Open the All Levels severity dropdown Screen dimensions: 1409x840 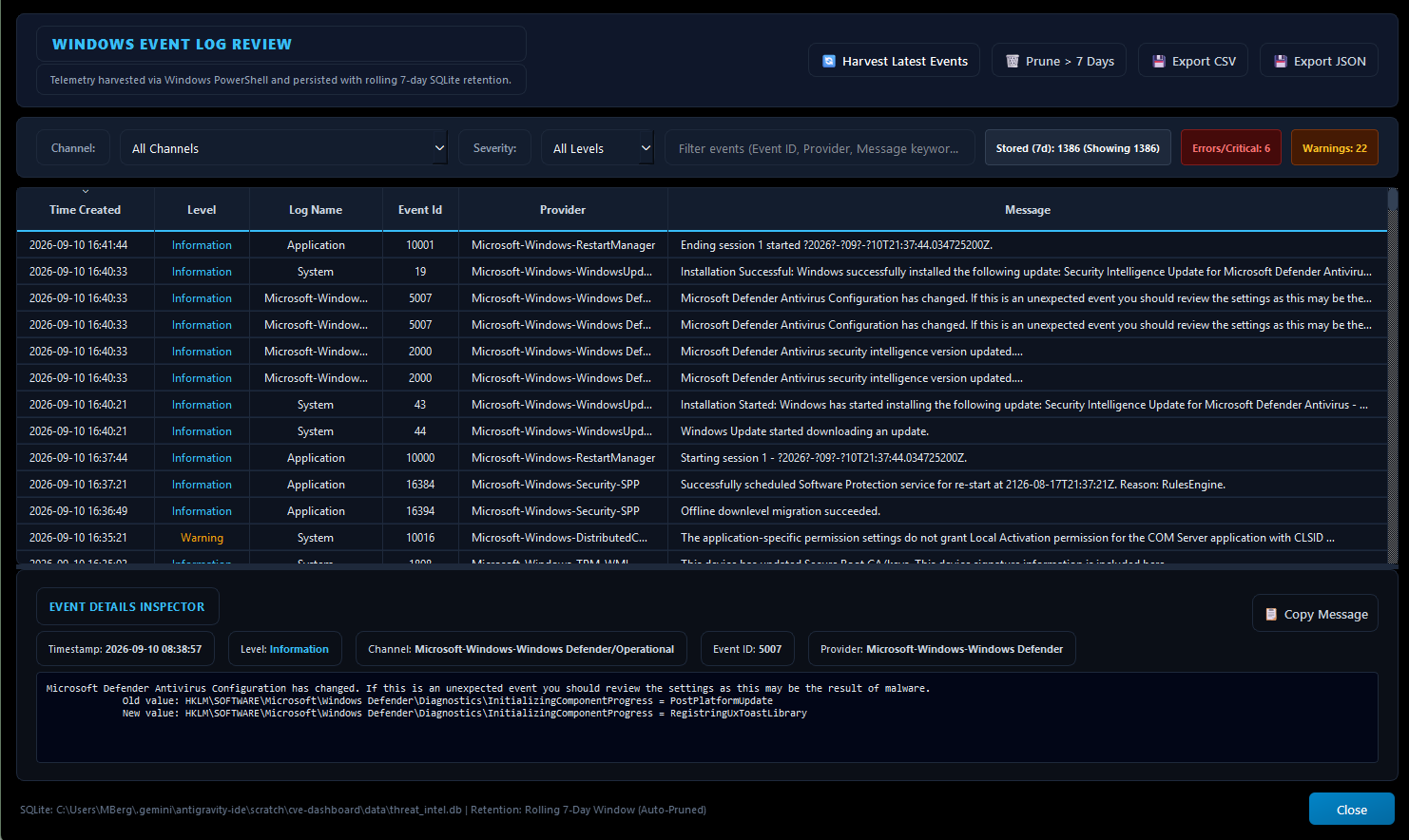pos(597,148)
